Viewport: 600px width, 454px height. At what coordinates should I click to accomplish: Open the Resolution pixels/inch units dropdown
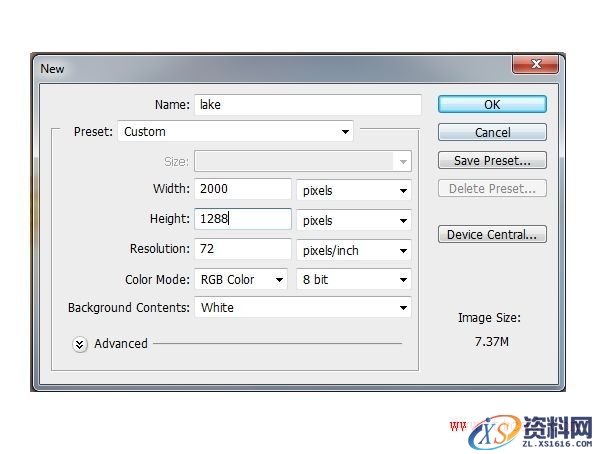354,251
